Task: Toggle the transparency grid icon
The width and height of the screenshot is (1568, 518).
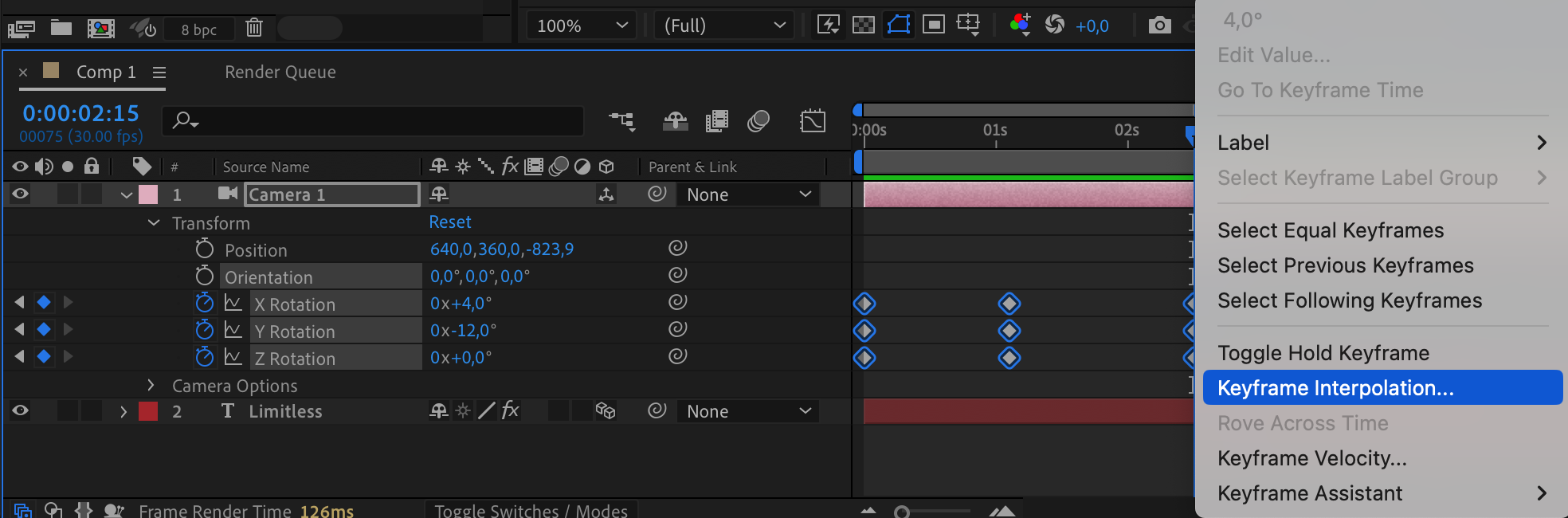Action: click(x=863, y=26)
